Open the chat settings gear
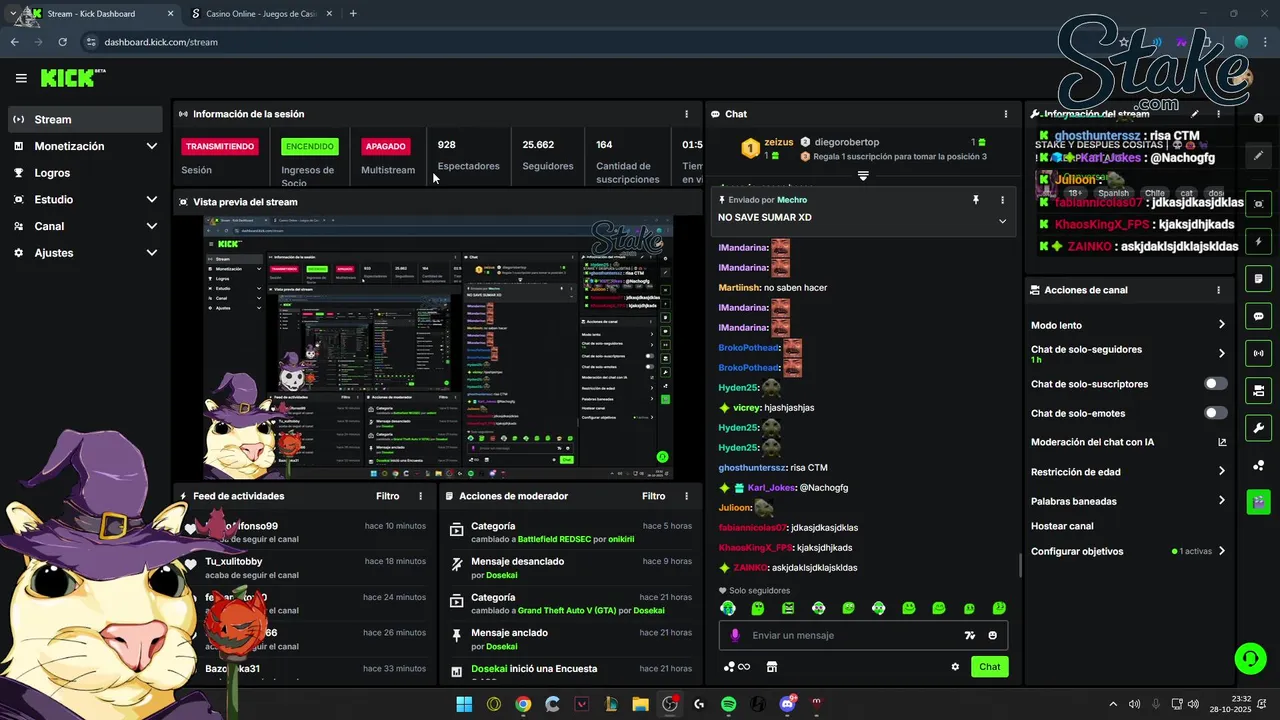 pos(955,667)
